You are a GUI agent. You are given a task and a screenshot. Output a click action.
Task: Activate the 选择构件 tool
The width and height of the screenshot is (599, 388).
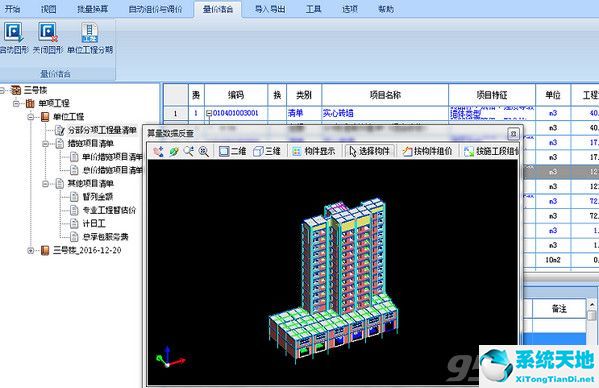[369, 151]
